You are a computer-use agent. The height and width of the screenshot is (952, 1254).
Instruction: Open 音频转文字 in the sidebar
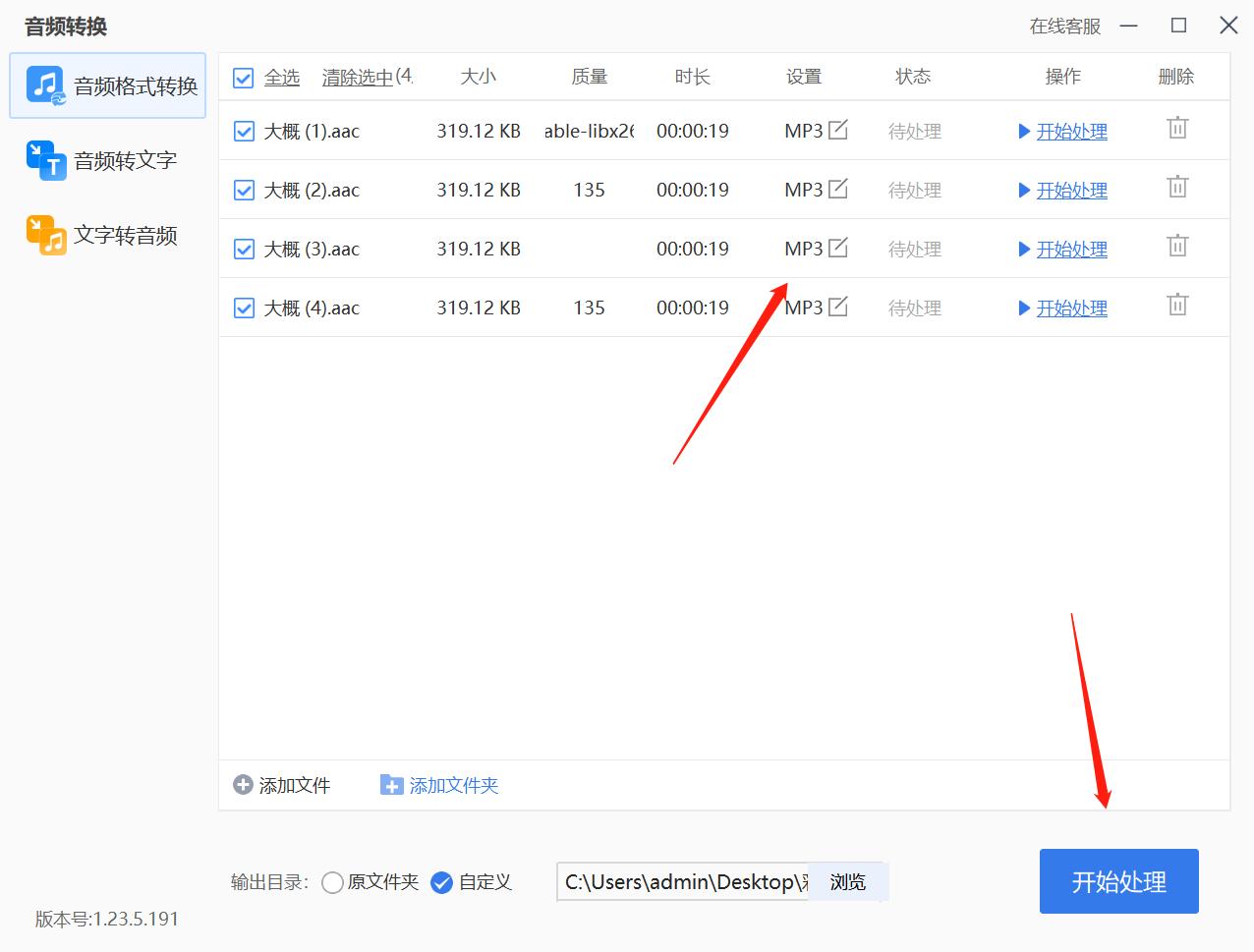tap(106, 160)
